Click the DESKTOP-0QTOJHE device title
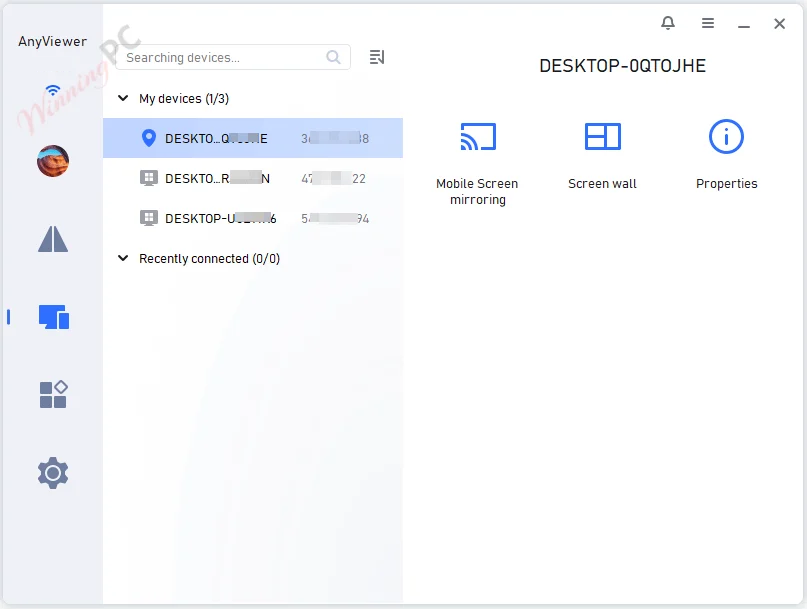807x609 pixels. [x=622, y=66]
